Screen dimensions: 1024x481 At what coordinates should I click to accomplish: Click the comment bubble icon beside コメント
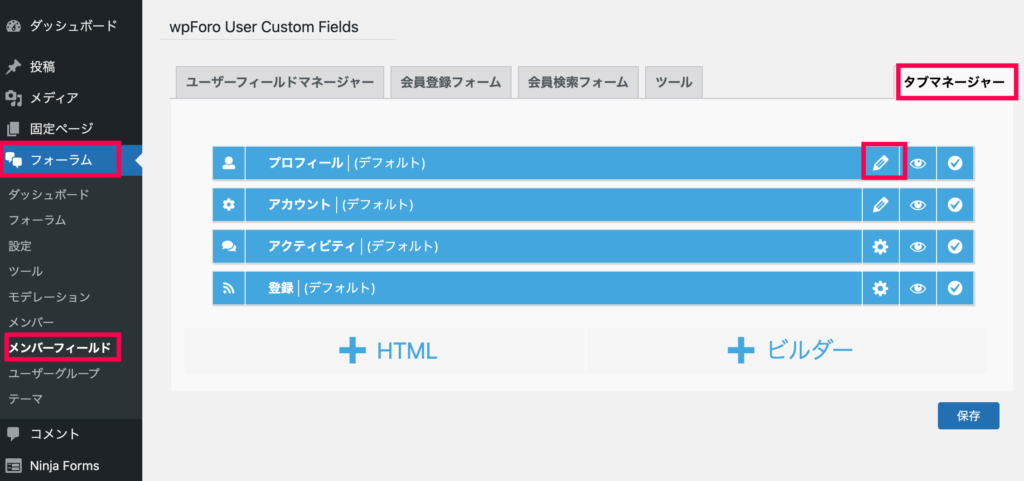pyautogui.click(x=14, y=434)
